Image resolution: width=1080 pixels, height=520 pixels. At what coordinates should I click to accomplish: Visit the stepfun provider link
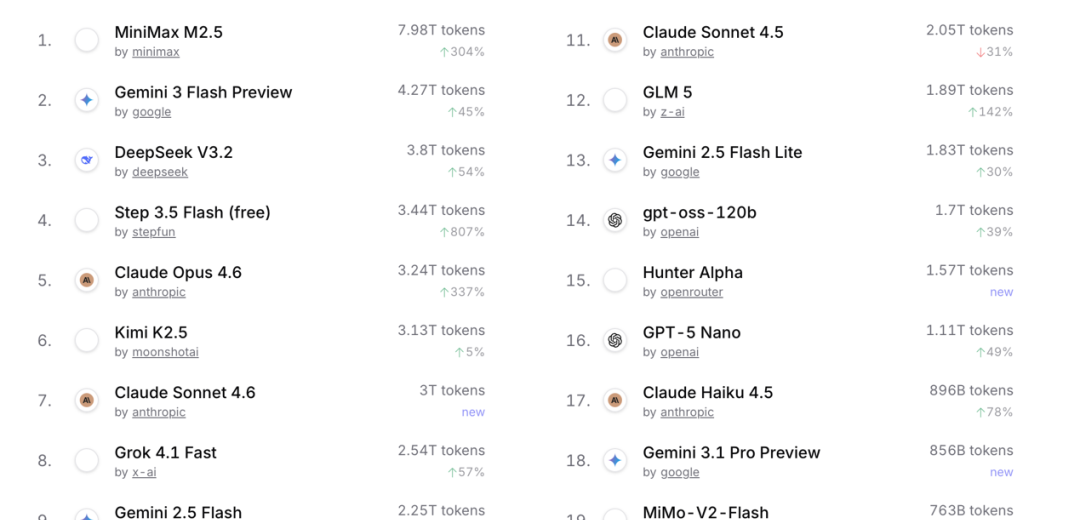[x=153, y=232]
